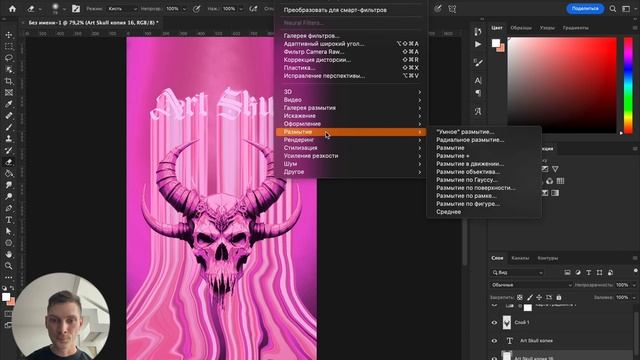
Task: Click the document tab Без имени-1
Action: point(93,23)
